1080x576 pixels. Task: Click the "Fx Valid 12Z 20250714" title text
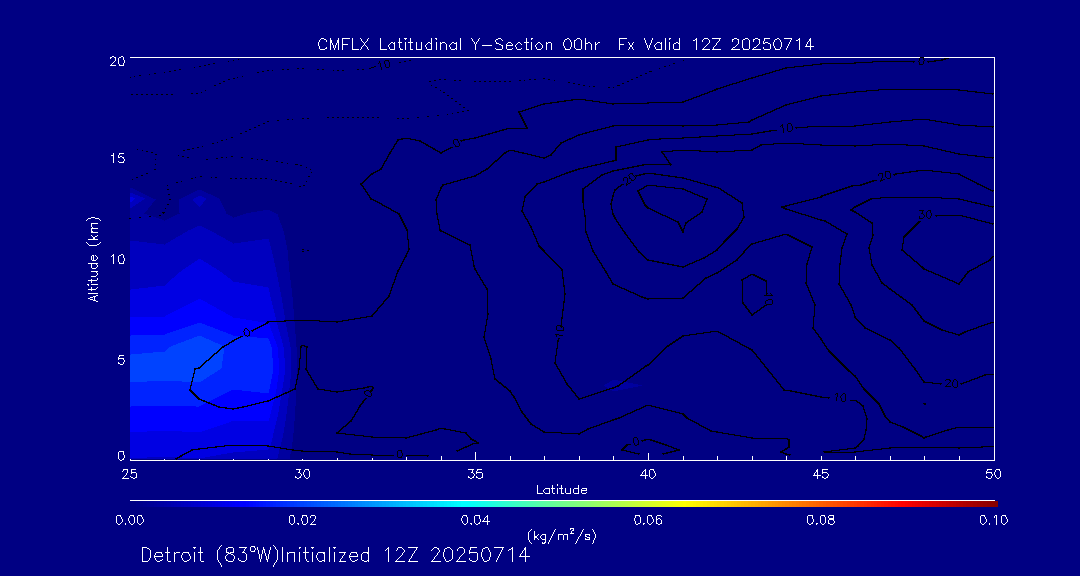point(716,45)
